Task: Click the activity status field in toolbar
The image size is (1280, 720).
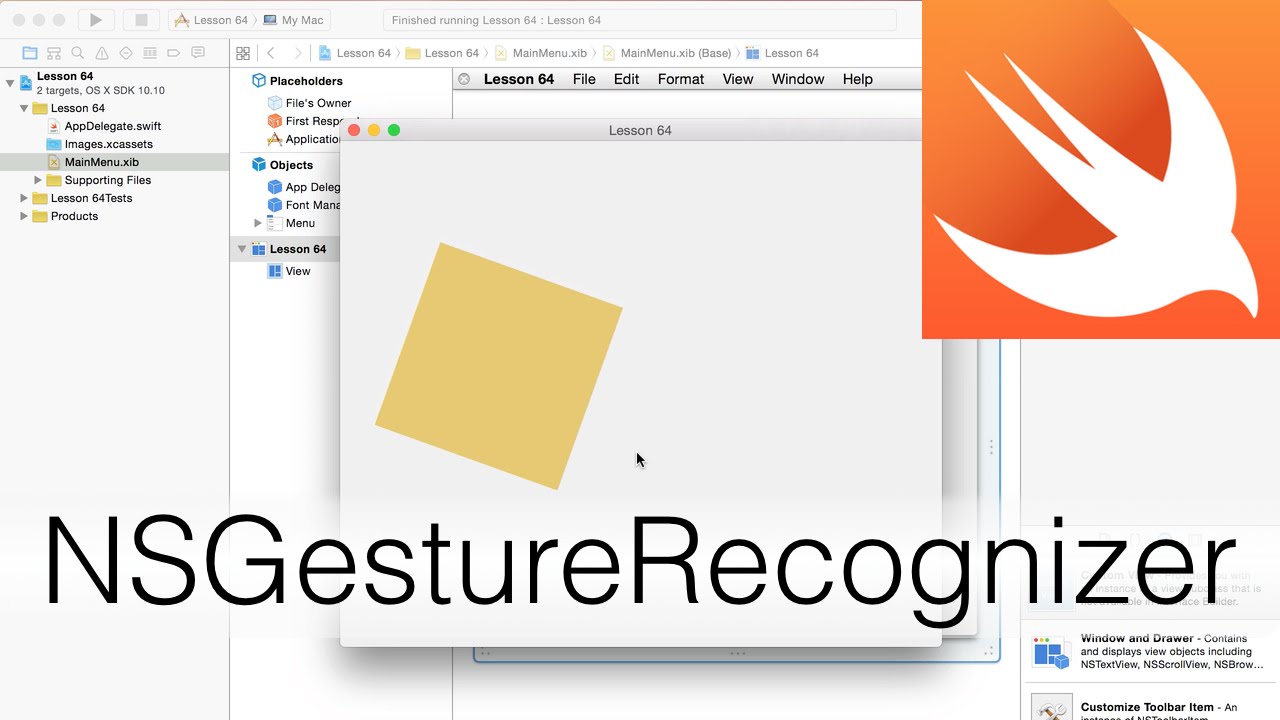Action: [640, 20]
